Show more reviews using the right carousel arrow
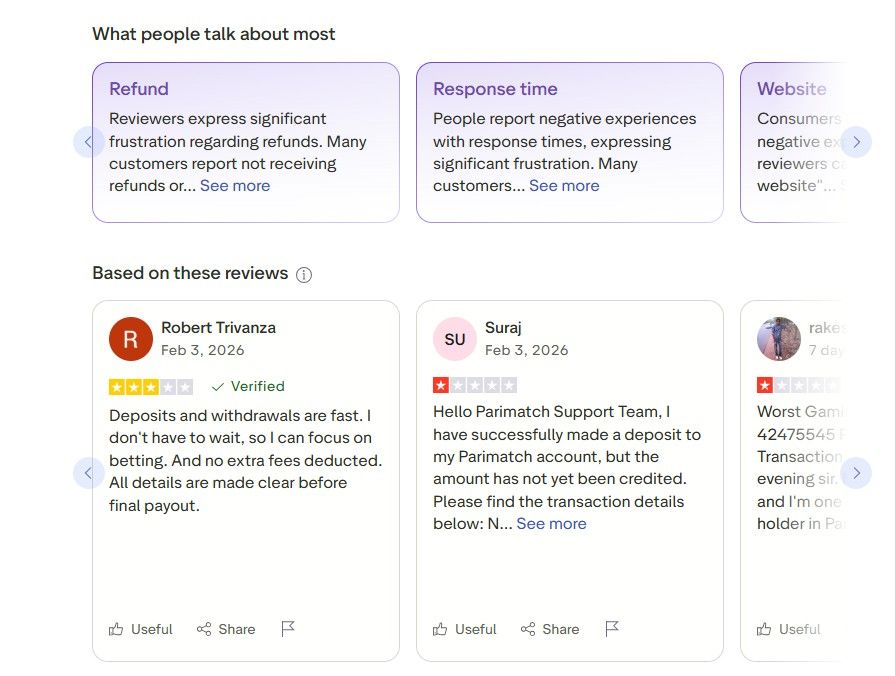The height and width of the screenshot is (676, 895). [857, 473]
